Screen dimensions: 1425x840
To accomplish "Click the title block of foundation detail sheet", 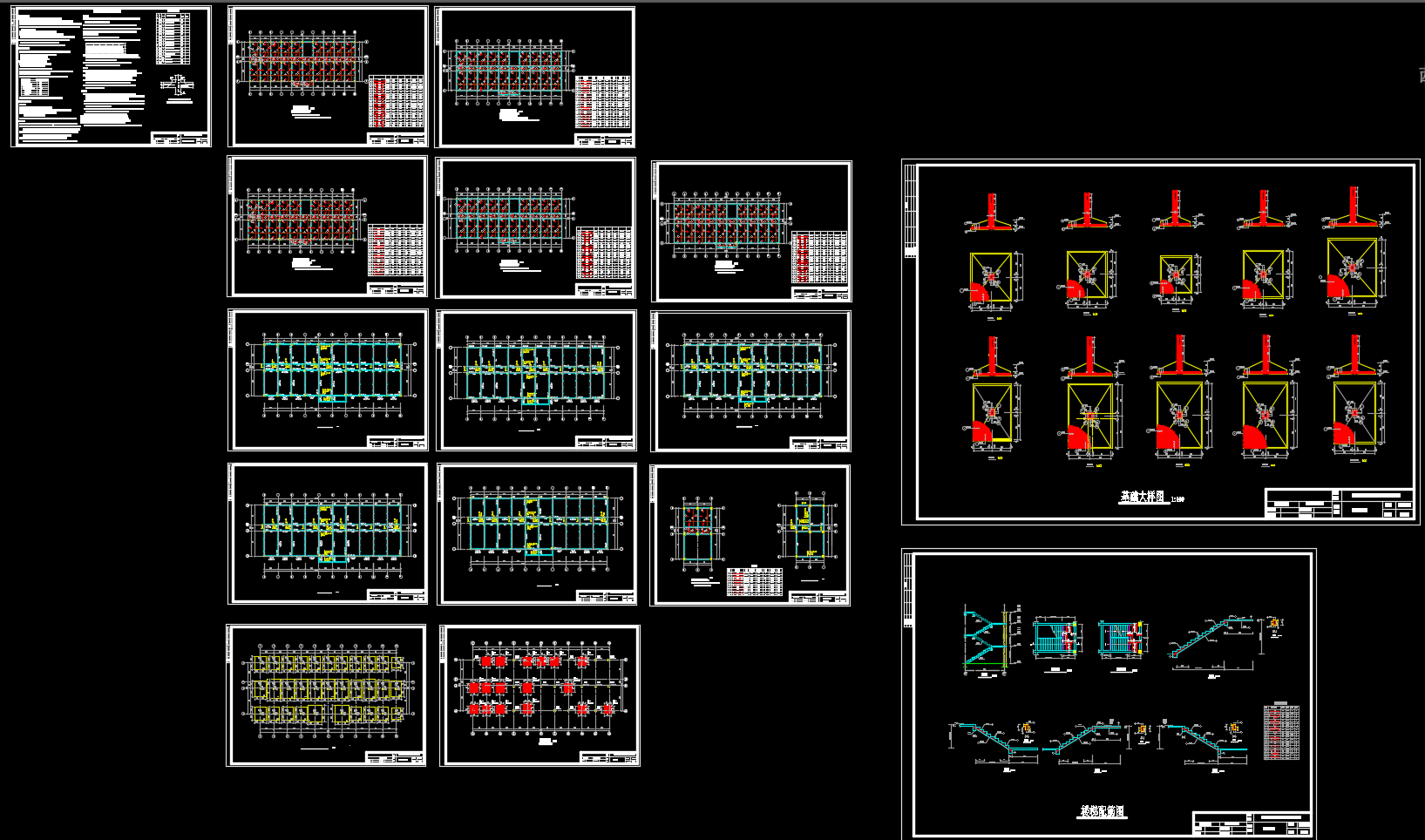I will tap(1339, 504).
